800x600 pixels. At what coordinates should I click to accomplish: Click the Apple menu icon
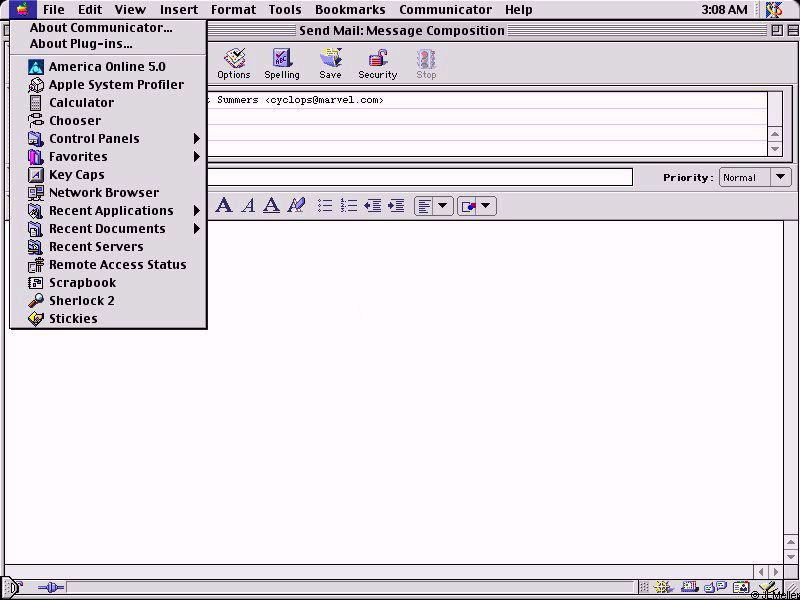tap(22, 10)
